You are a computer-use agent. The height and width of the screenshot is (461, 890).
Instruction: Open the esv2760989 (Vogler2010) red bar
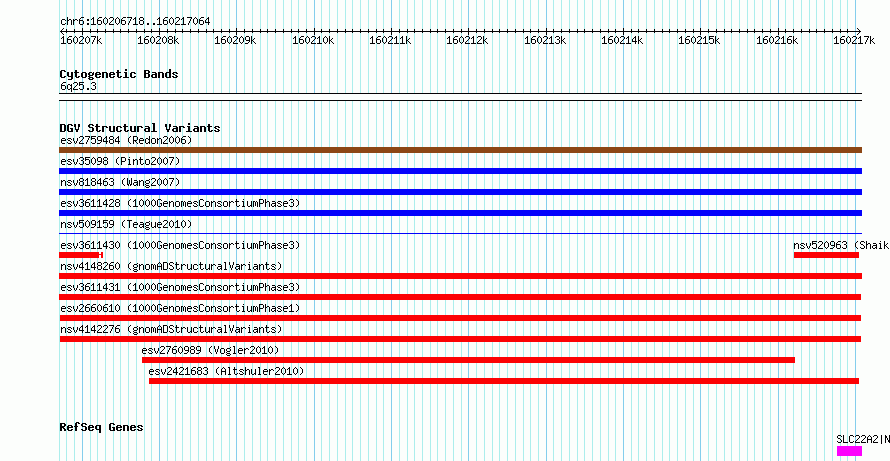tap(468, 360)
